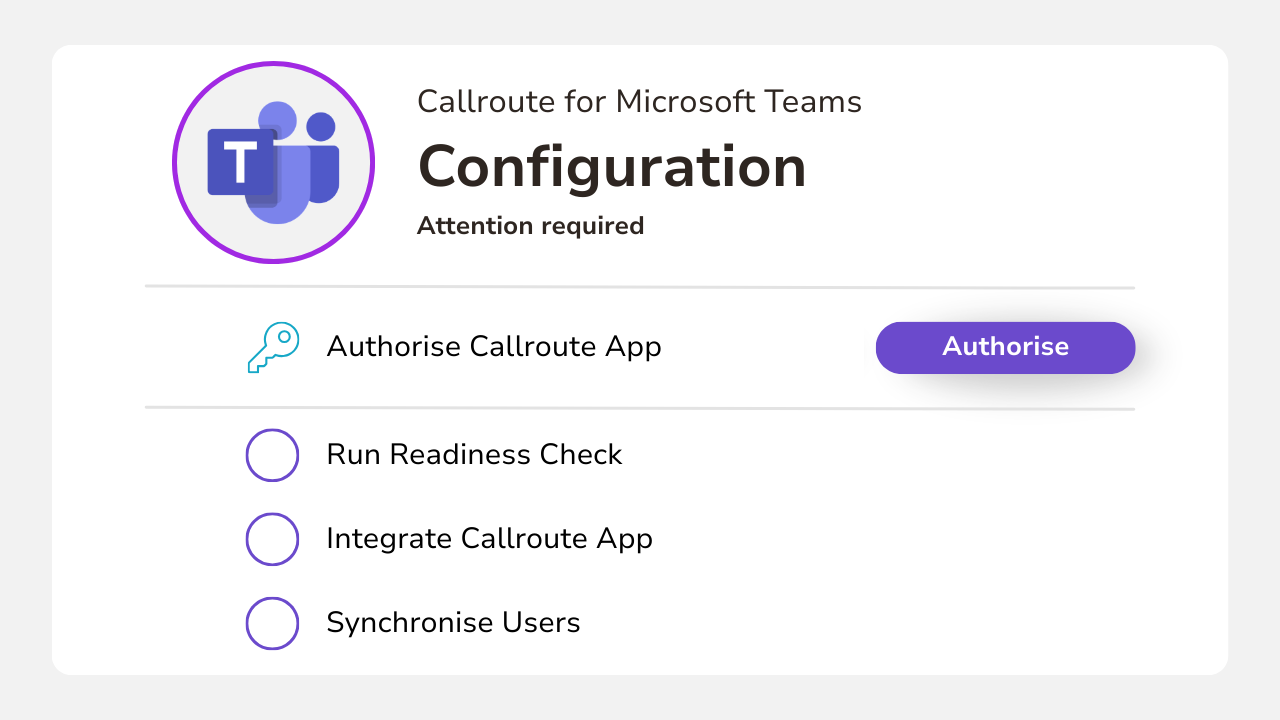
Task: Click the divider line above Run Readiness Check
Action: click(x=640, y=408)
